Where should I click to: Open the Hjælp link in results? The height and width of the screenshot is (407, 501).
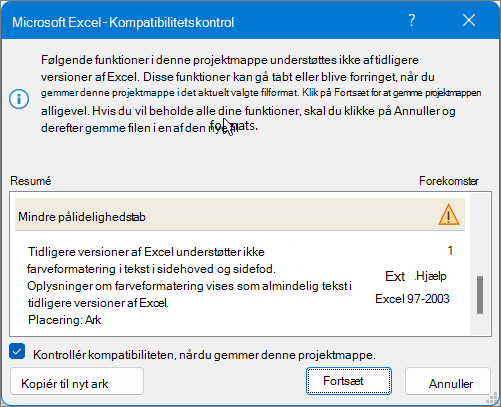point(431,276)
